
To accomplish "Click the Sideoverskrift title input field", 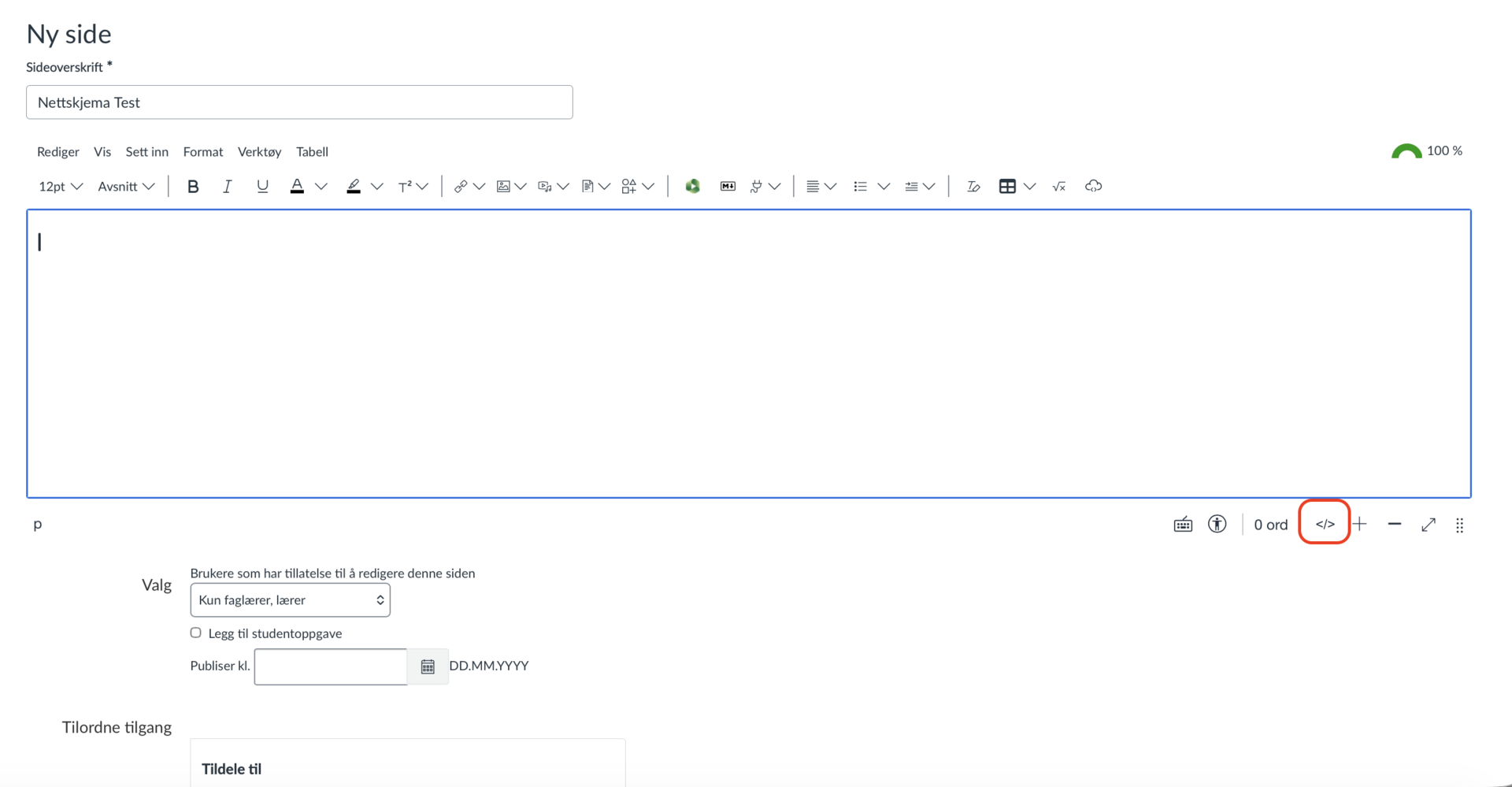I will [x=299, y=102].
